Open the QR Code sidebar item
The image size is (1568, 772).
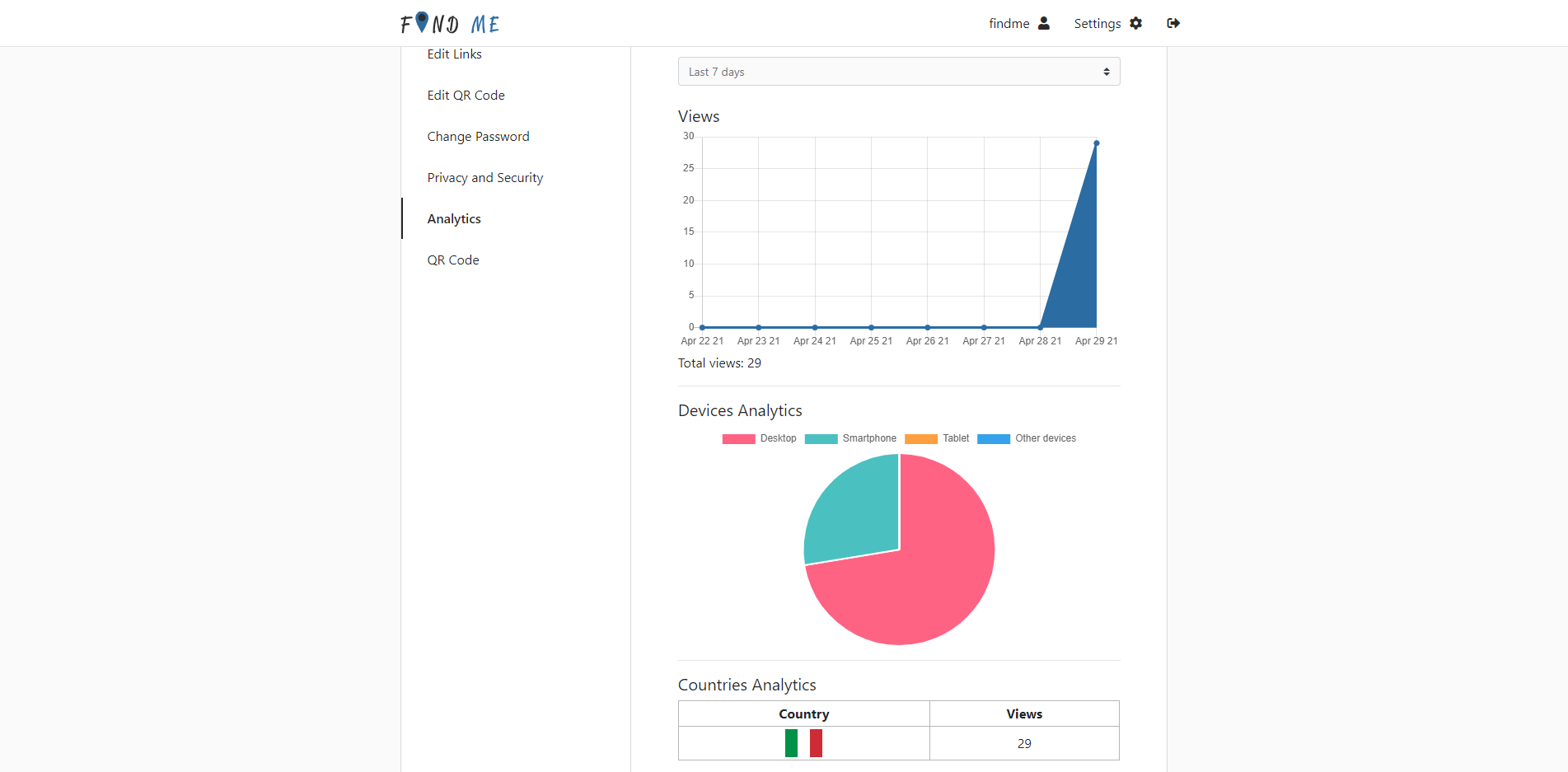(452, 260)
